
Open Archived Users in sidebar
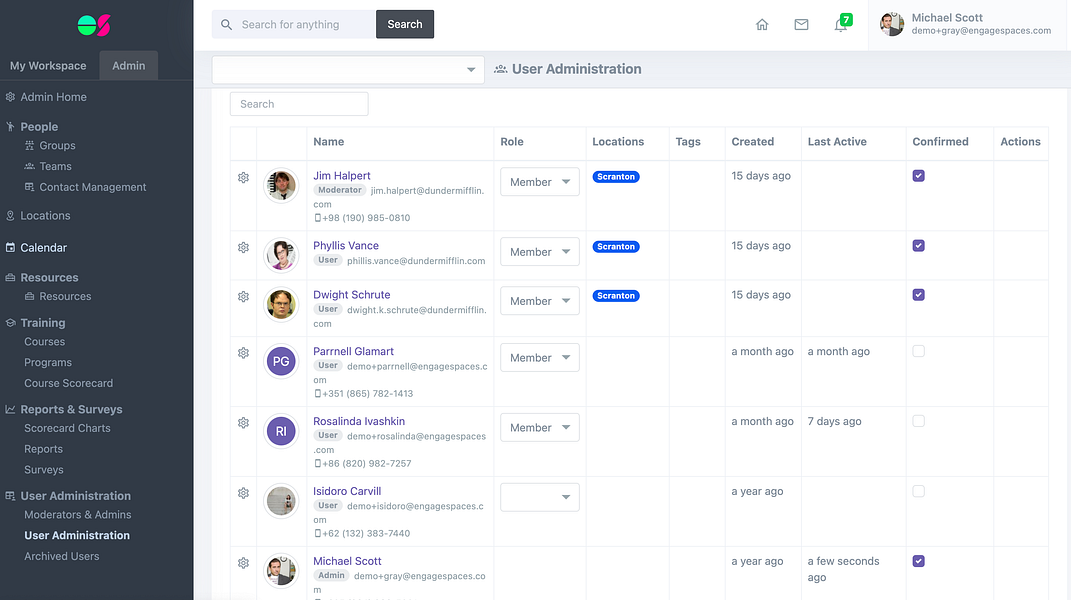[61, 556]
